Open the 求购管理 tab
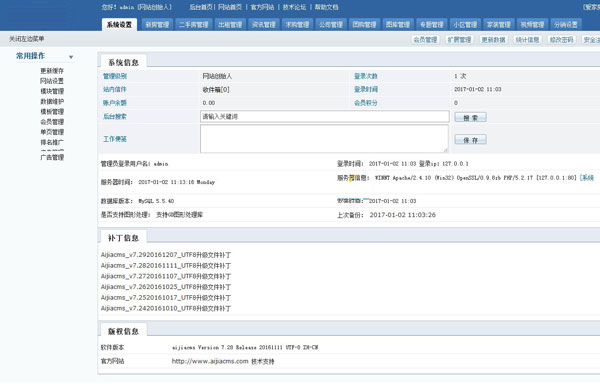This screenshot has height=384, width=600. (297, 24)
